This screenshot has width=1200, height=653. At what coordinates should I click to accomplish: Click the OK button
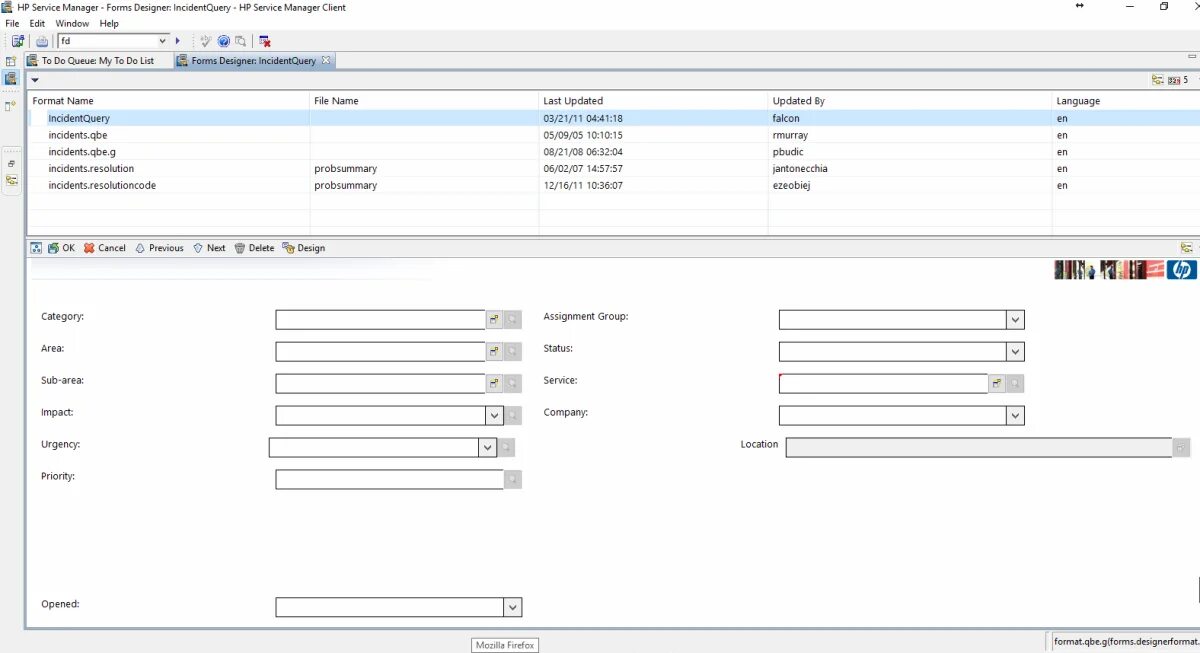(x=61, y=248)
